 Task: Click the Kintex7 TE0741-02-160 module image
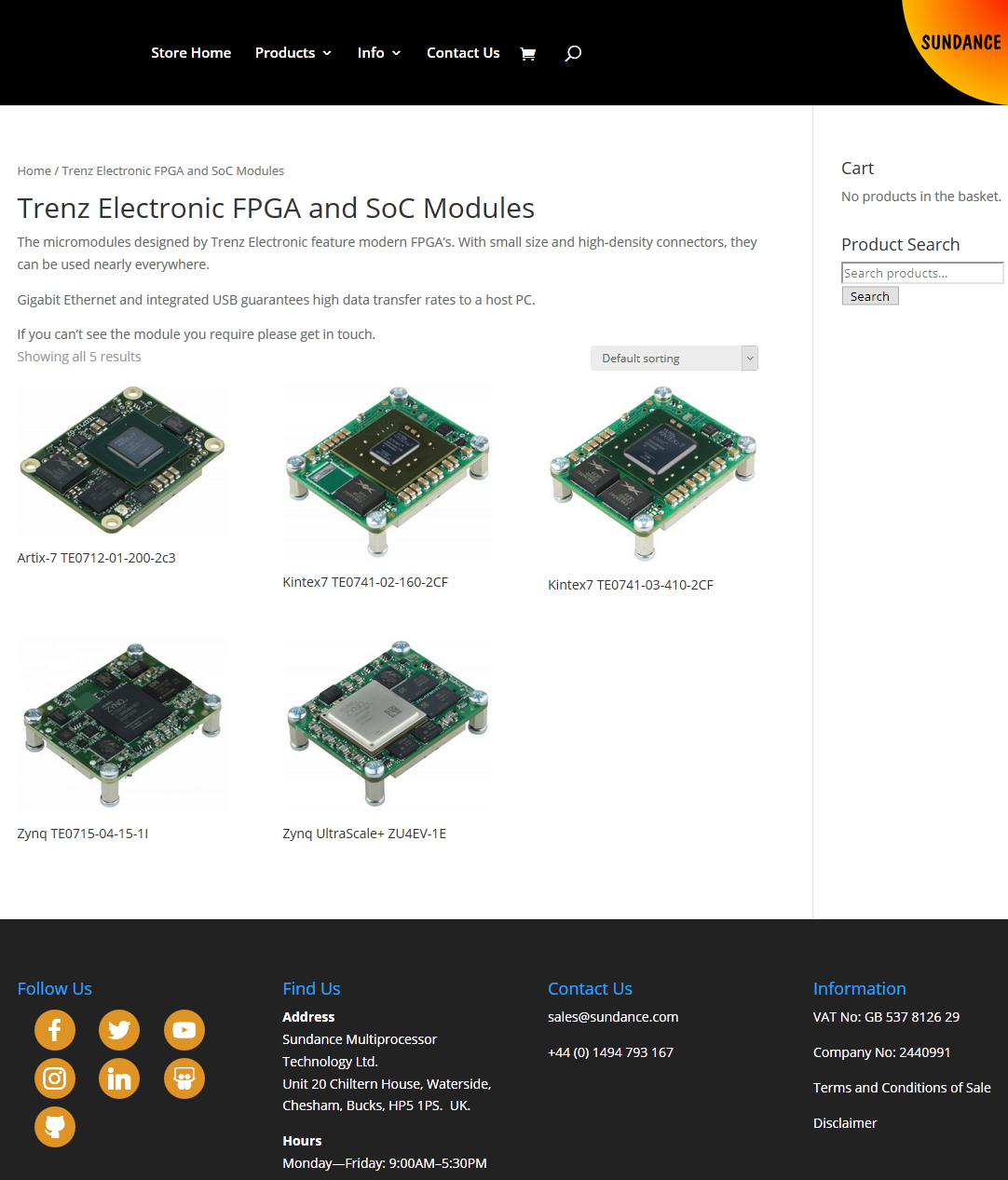pos(388,472)
